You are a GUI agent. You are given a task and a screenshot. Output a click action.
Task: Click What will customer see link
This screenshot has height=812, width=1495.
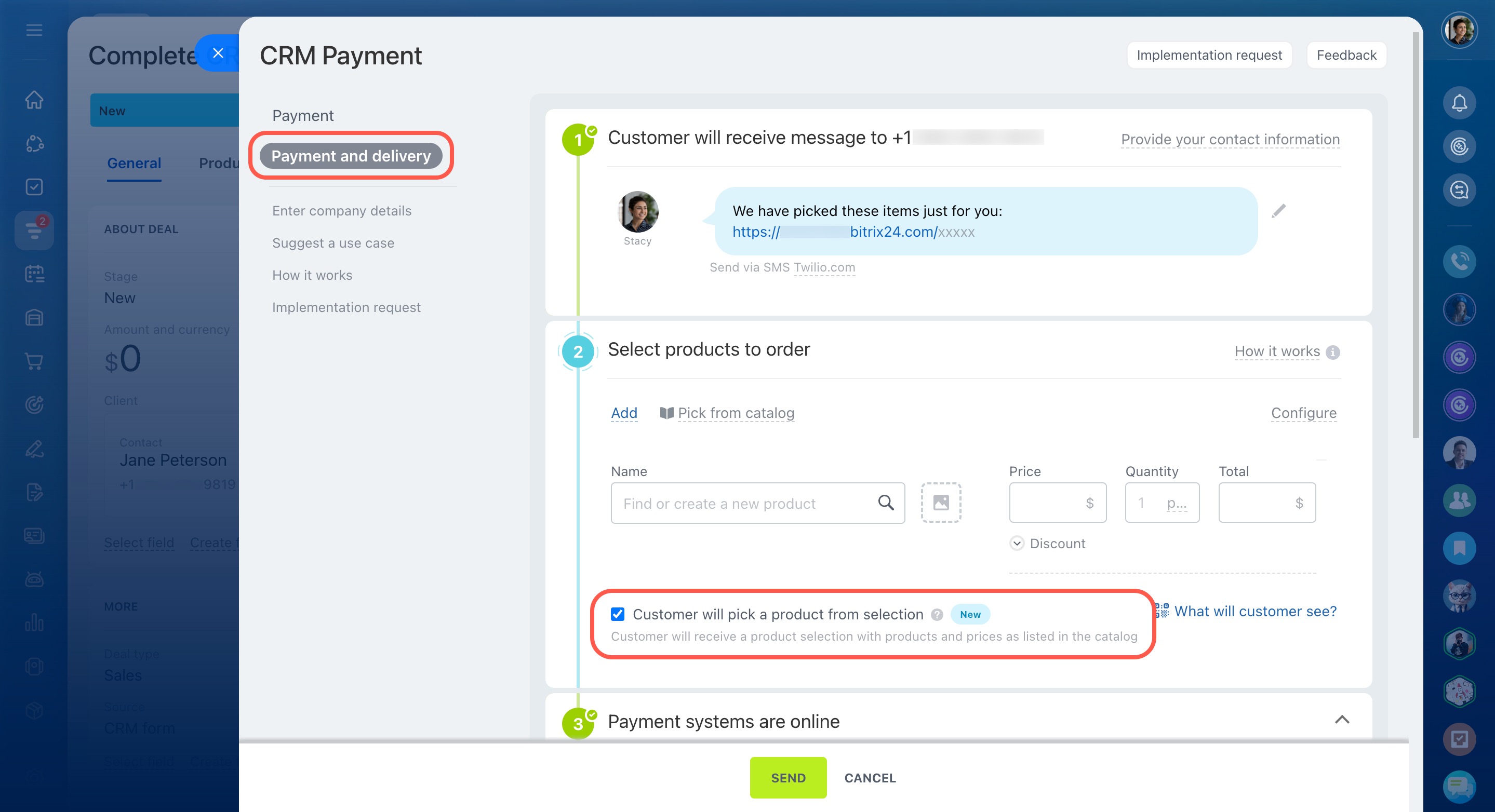[1254, 611]
